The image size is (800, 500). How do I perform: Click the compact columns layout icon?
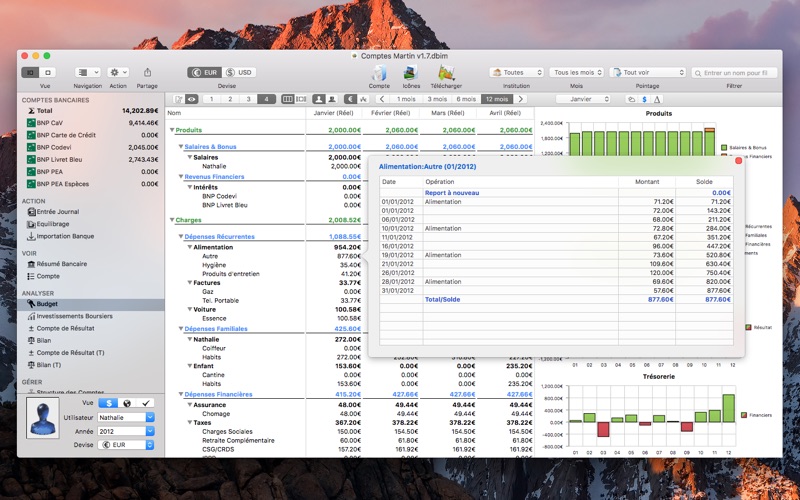[301, 99]
